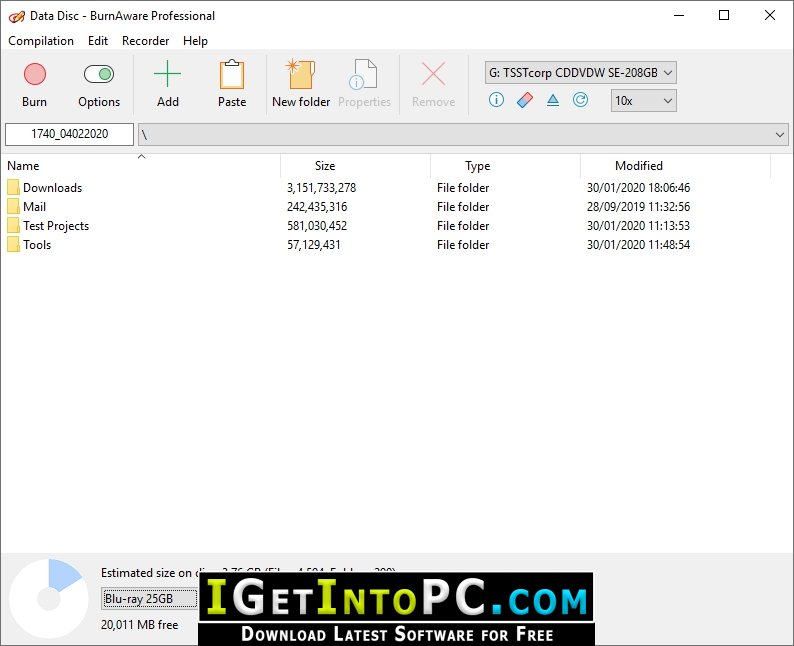
Task: Click the refresh drive icon
Action: tap(580, 100)
